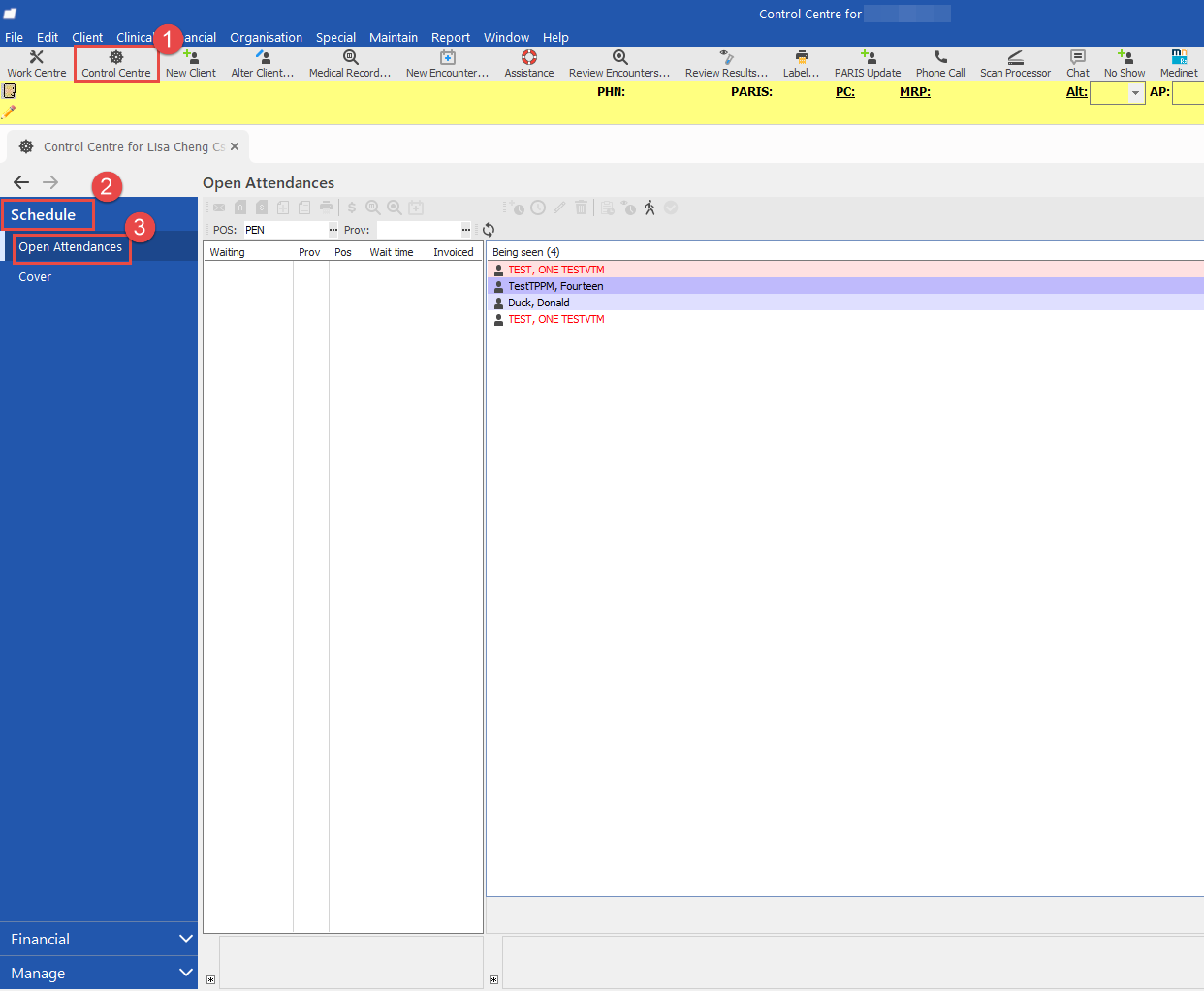1204x991 pixels.
Task: Select the Work Centre icon
Action: 36,63
